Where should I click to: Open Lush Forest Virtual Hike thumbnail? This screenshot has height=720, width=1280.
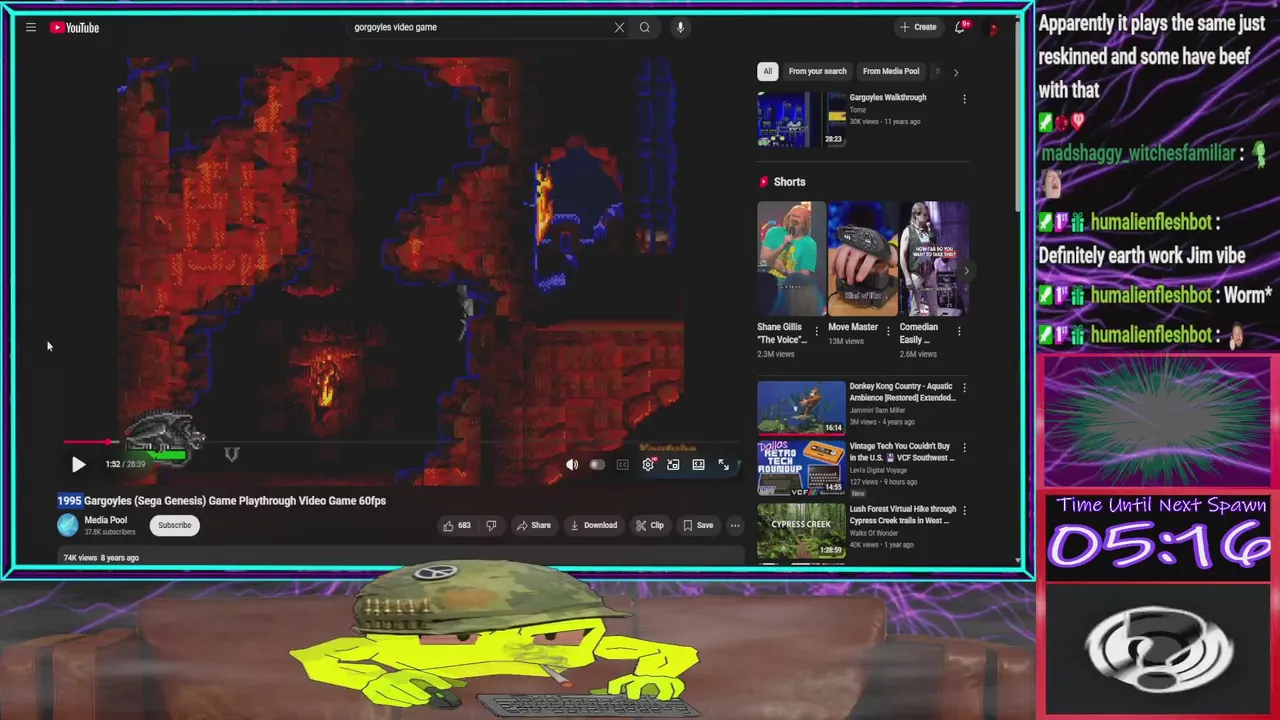[801, 530]
